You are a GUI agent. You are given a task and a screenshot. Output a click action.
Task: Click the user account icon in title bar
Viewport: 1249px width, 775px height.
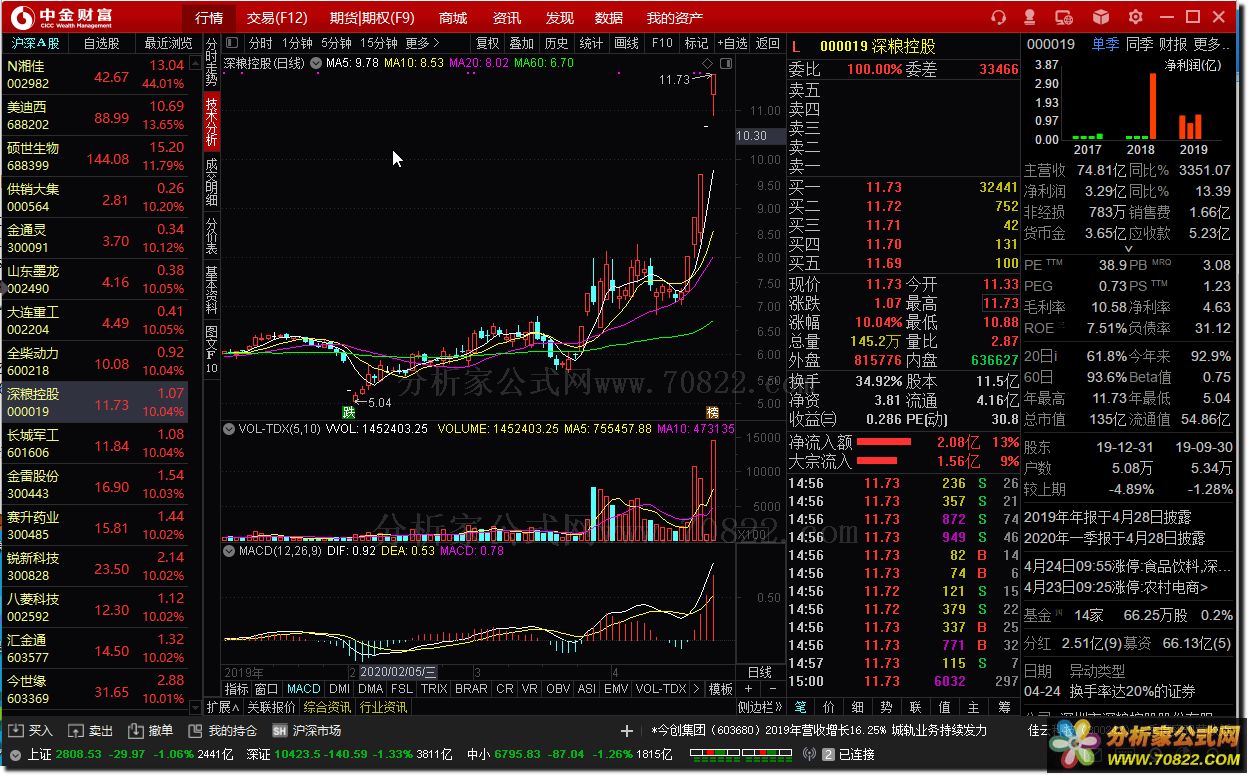1031,17
